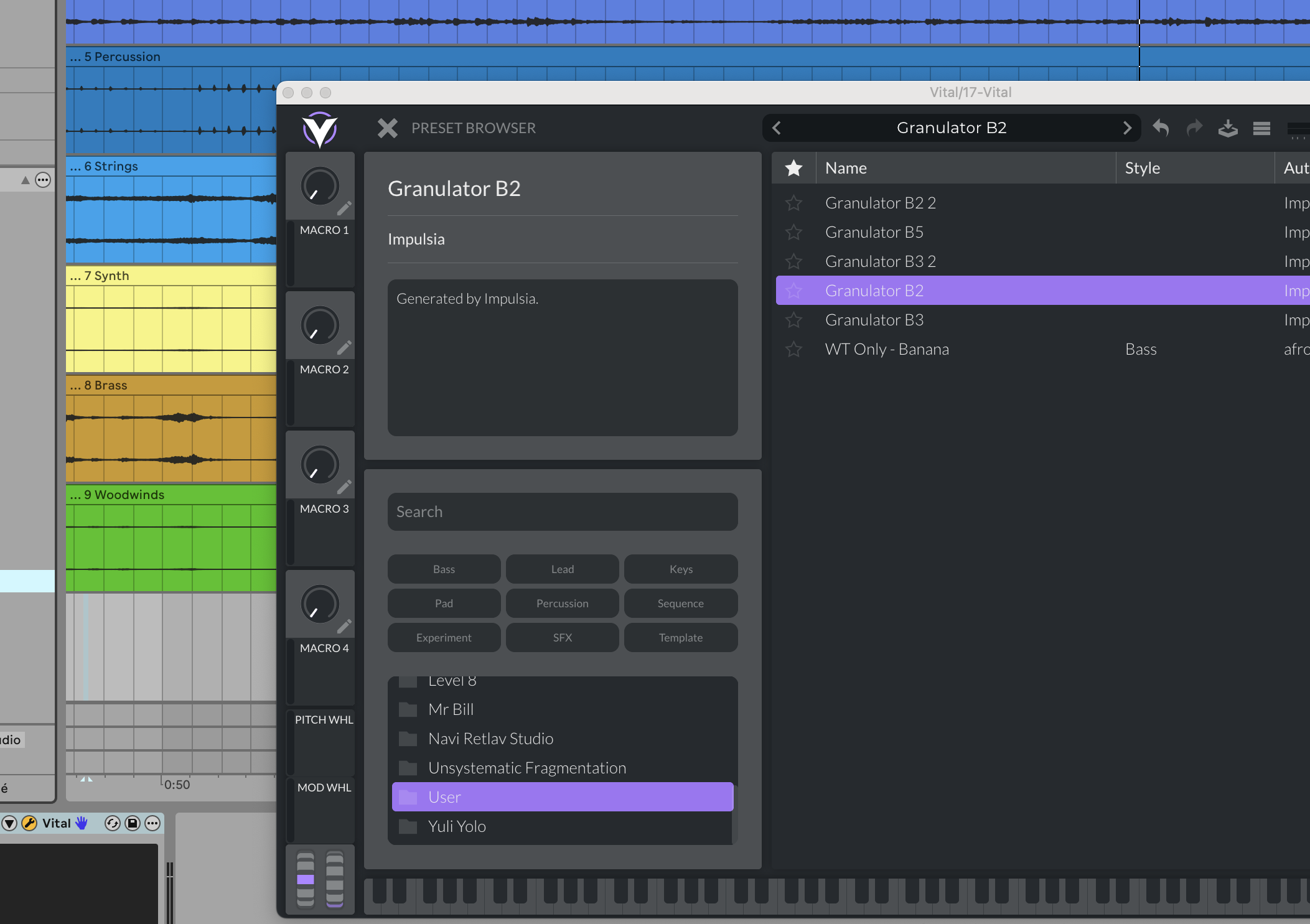Go to the next preset with right arrow
The image size is (1310, 924).
click(x=1127, y=128)
